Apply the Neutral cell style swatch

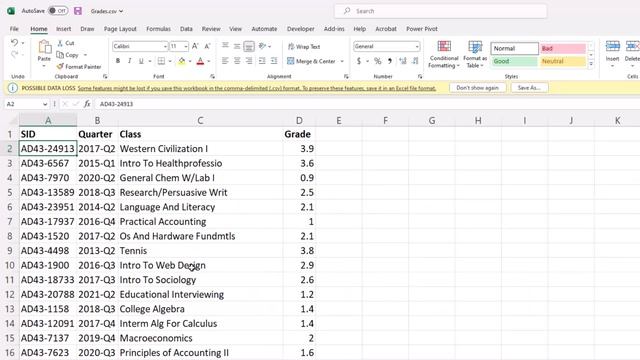[563, 61]
